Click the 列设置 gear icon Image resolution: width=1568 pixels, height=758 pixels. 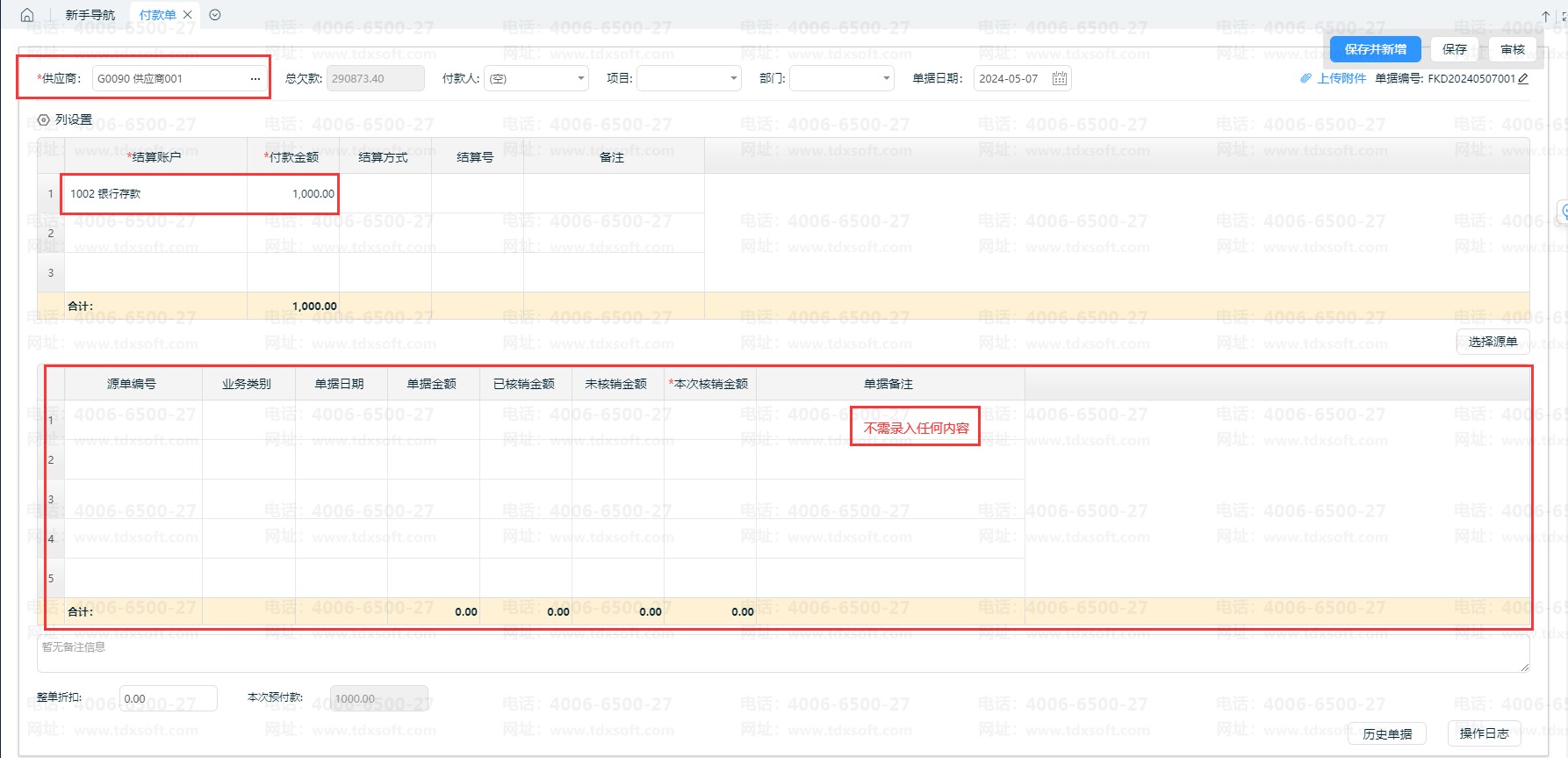(x=43, y=120)
